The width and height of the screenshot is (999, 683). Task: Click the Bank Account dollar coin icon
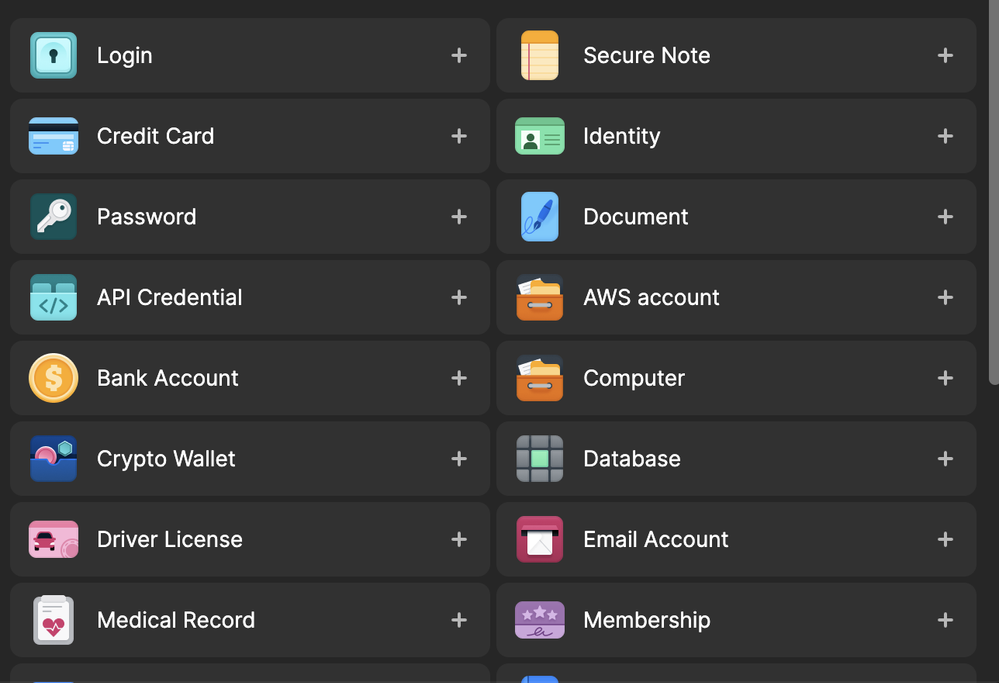click(x=53, y=379)
